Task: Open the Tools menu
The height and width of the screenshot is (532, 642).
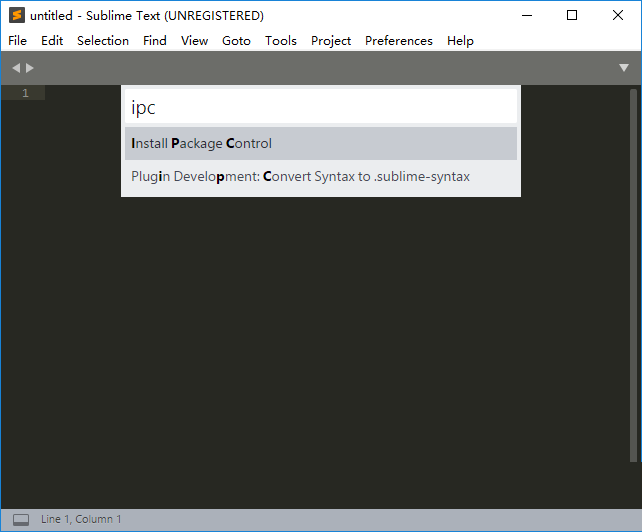Action: tap(281, 41)
